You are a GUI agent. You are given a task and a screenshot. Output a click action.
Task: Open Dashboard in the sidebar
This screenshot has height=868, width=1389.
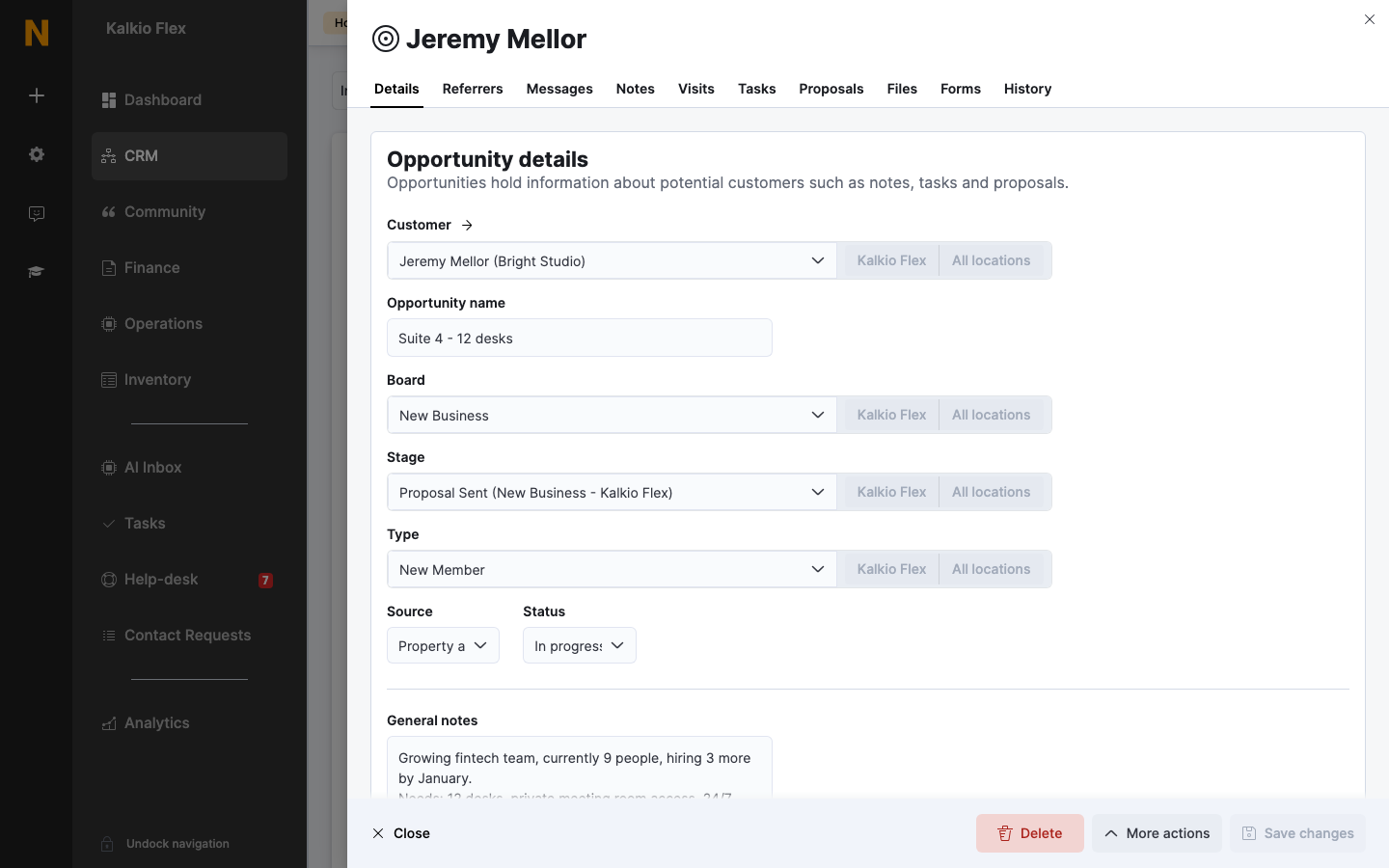click(x=189, y=100)
